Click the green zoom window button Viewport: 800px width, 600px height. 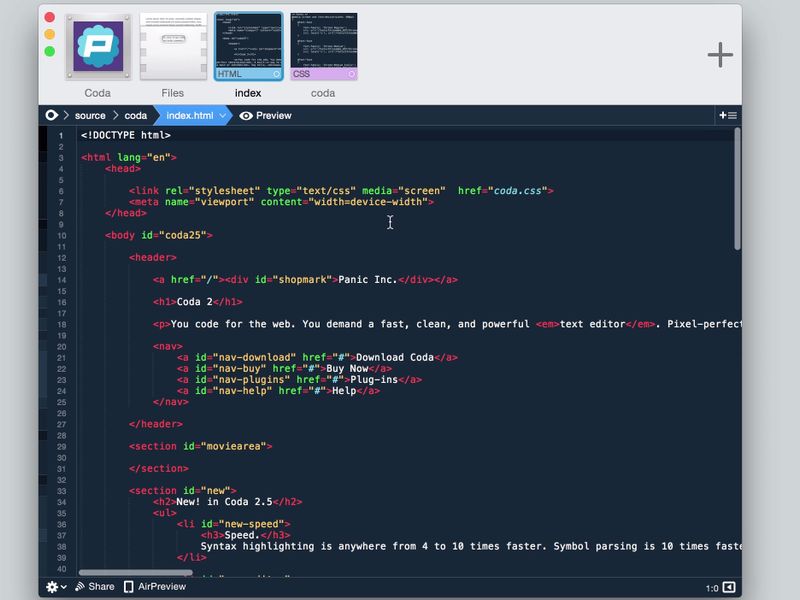click(49, 51)
